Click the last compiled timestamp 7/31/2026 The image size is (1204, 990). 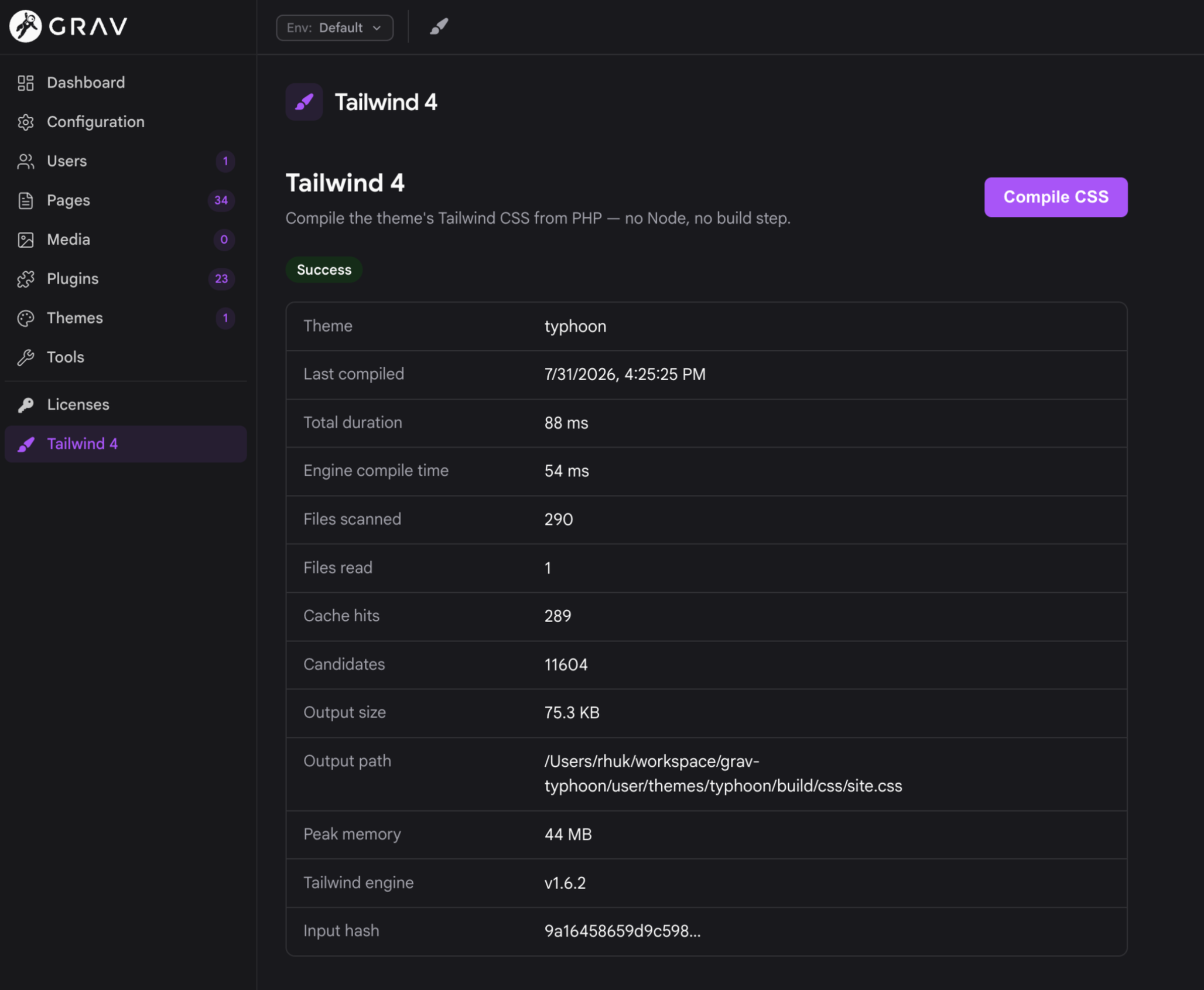[625, 374]
